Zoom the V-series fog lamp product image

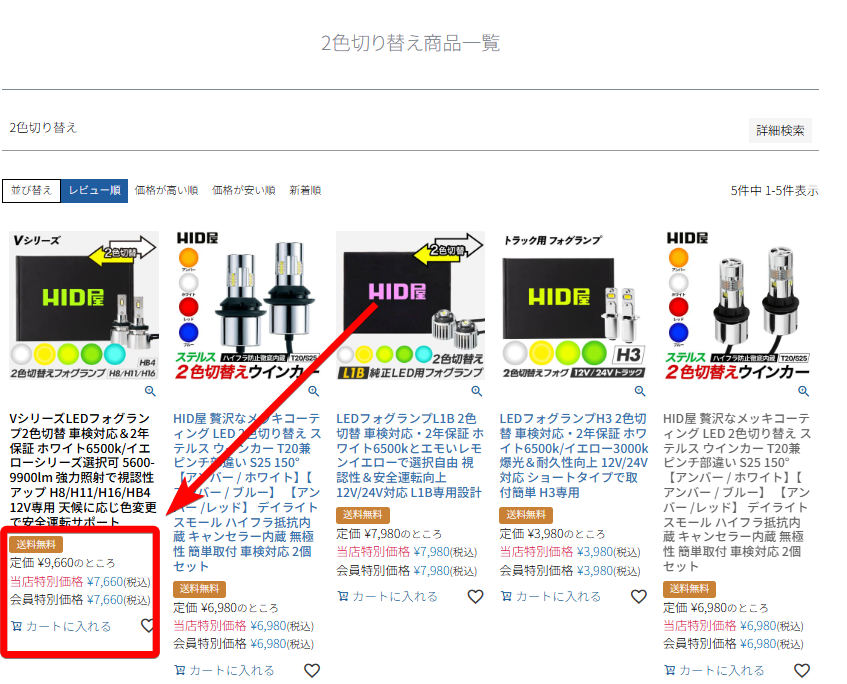(150, 391)
